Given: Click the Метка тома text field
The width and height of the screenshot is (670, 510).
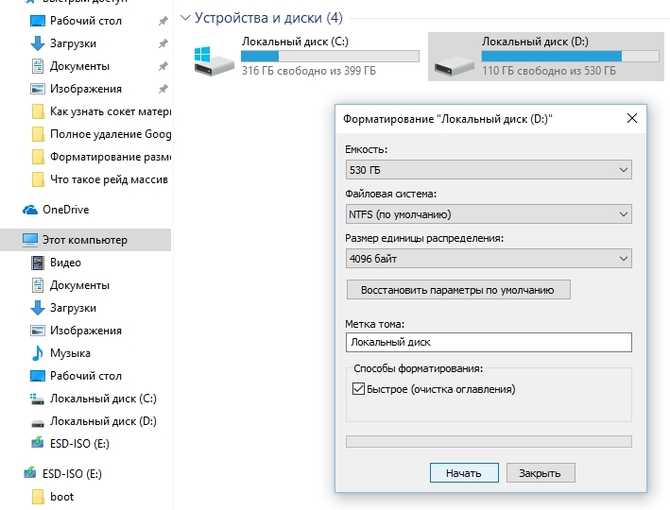Looking at the screenshot, I should (488, 342).
